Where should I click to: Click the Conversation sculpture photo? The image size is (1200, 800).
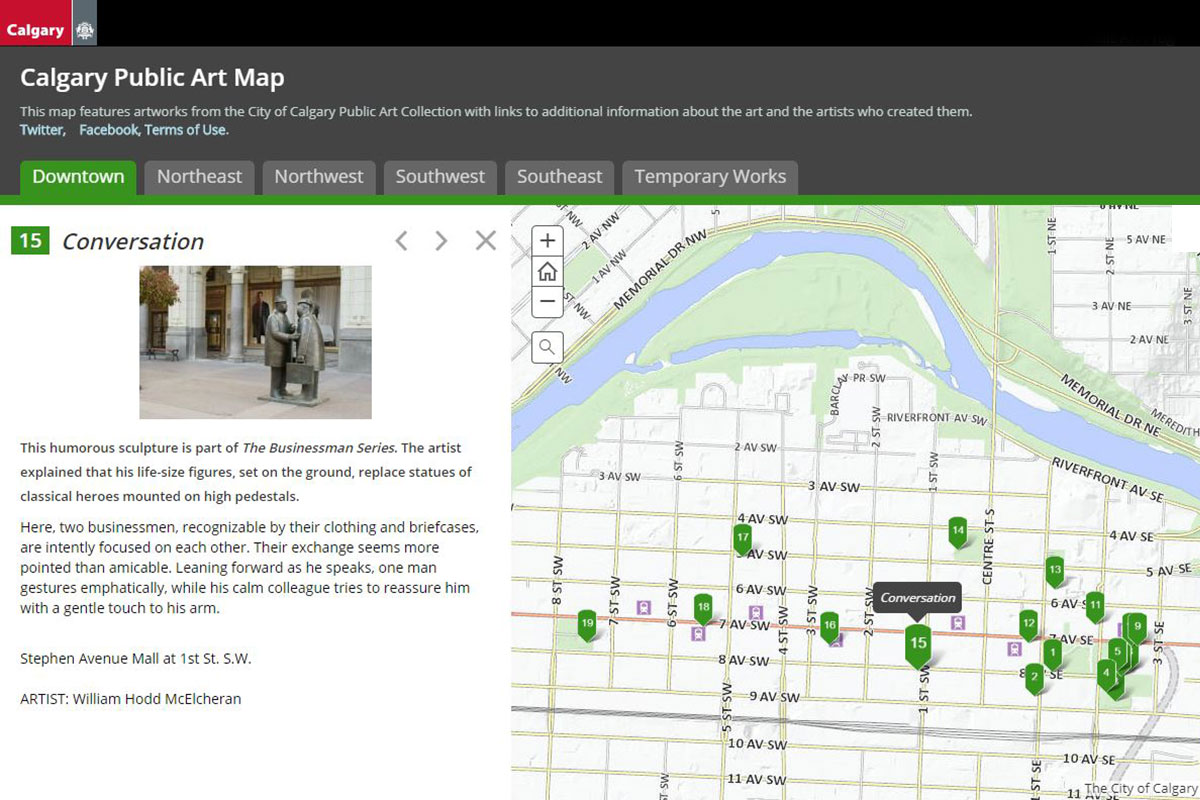pyautogui.click(x=255, y=342)
